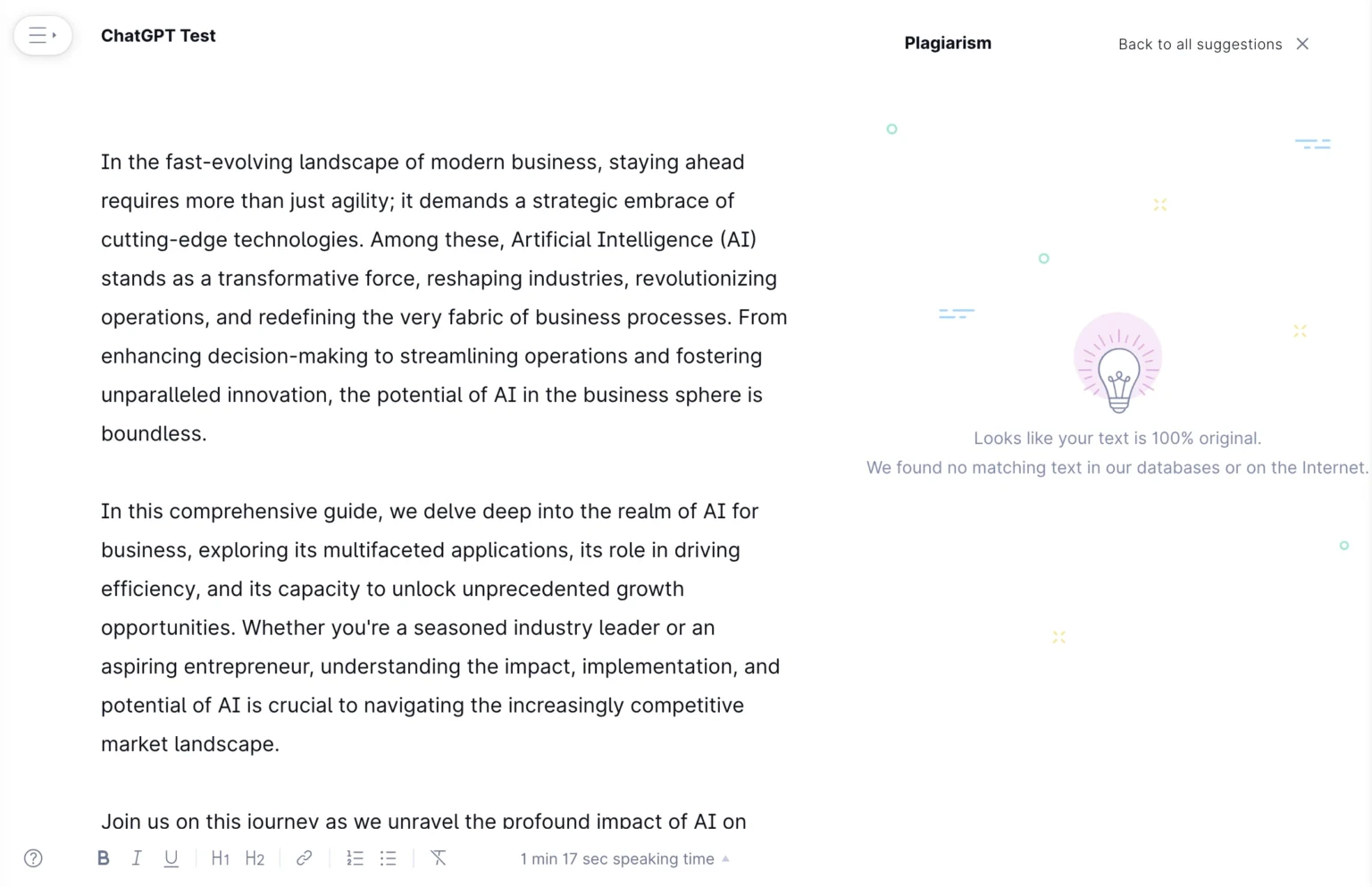
Task: Set Heading 1 style
Action: 221,858
